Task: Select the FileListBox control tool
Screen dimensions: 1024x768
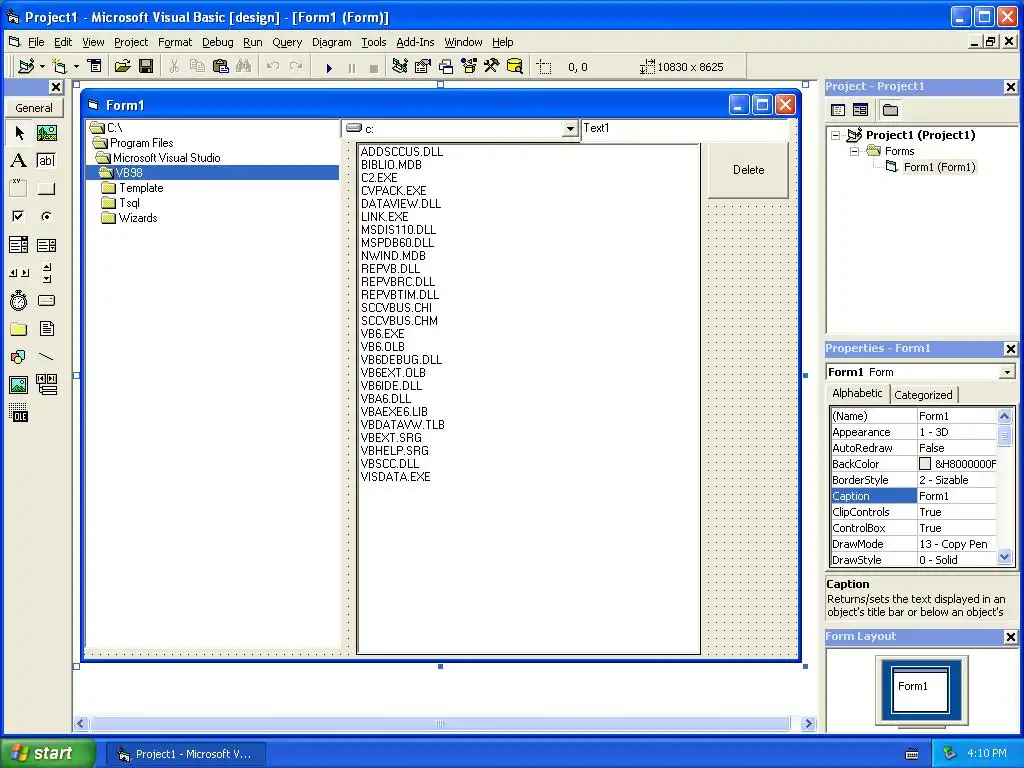Action: [46, 328]
